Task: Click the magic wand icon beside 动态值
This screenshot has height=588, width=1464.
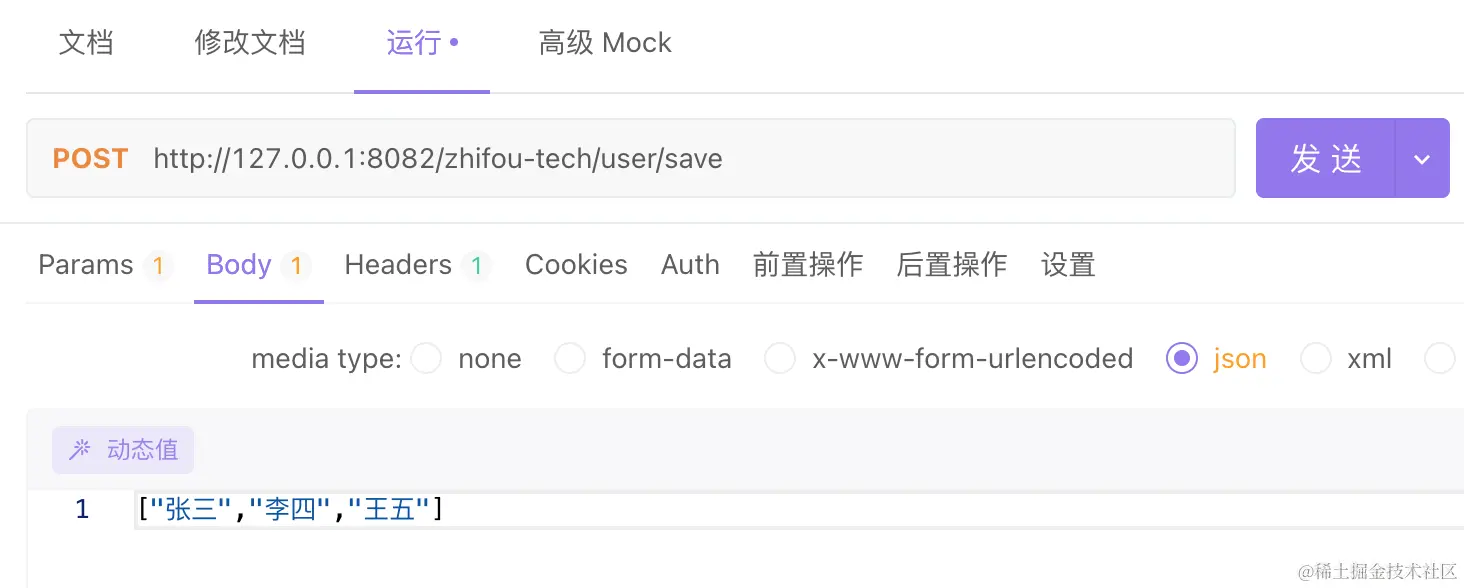Action: 79,450
